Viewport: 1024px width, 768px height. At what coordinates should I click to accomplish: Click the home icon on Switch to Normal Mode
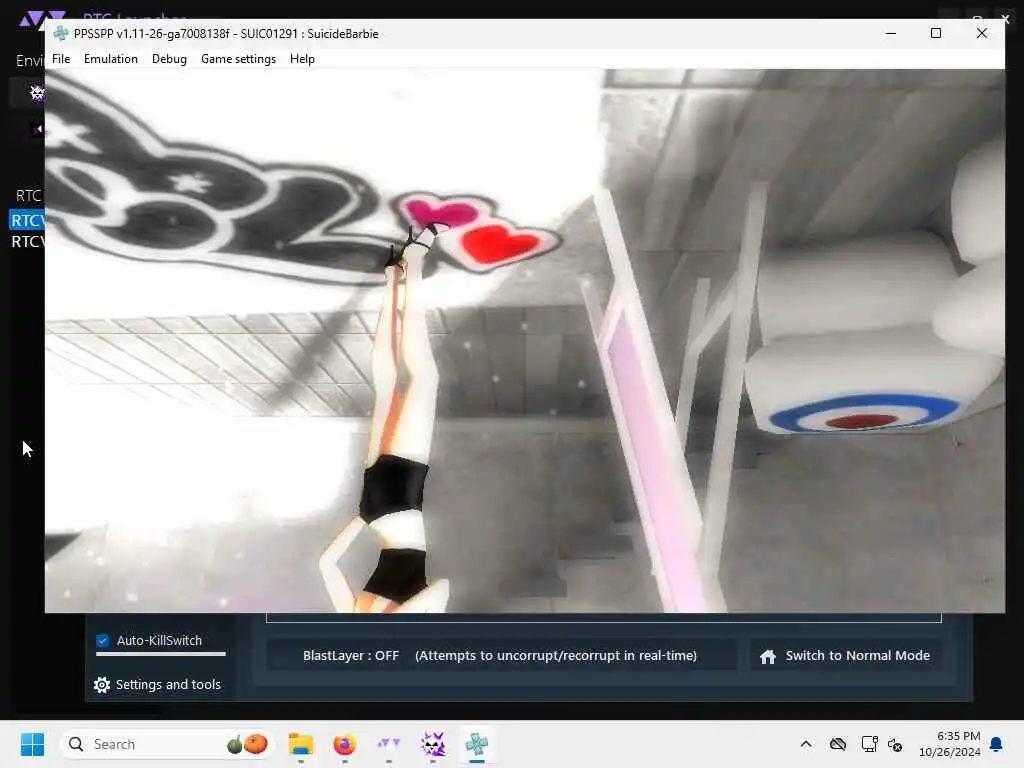point(768,656)
